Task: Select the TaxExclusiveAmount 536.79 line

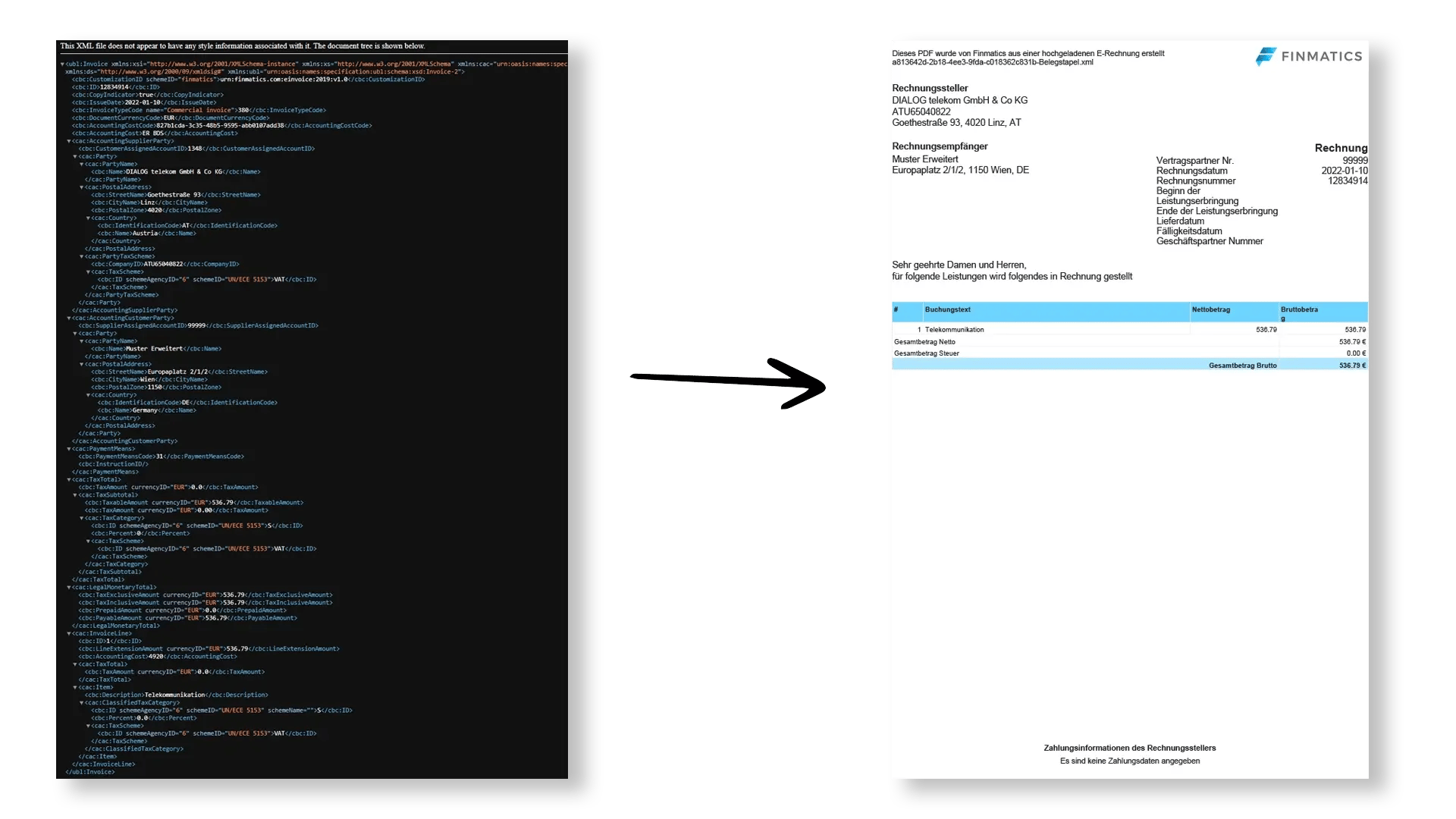Action: pyautogui.click(x=206, y=595)
